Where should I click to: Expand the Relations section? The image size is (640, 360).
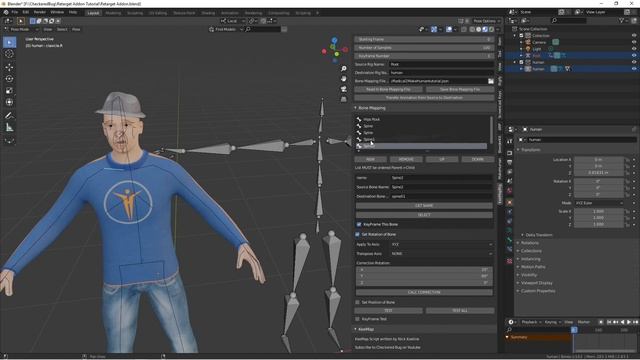(529, 243)
